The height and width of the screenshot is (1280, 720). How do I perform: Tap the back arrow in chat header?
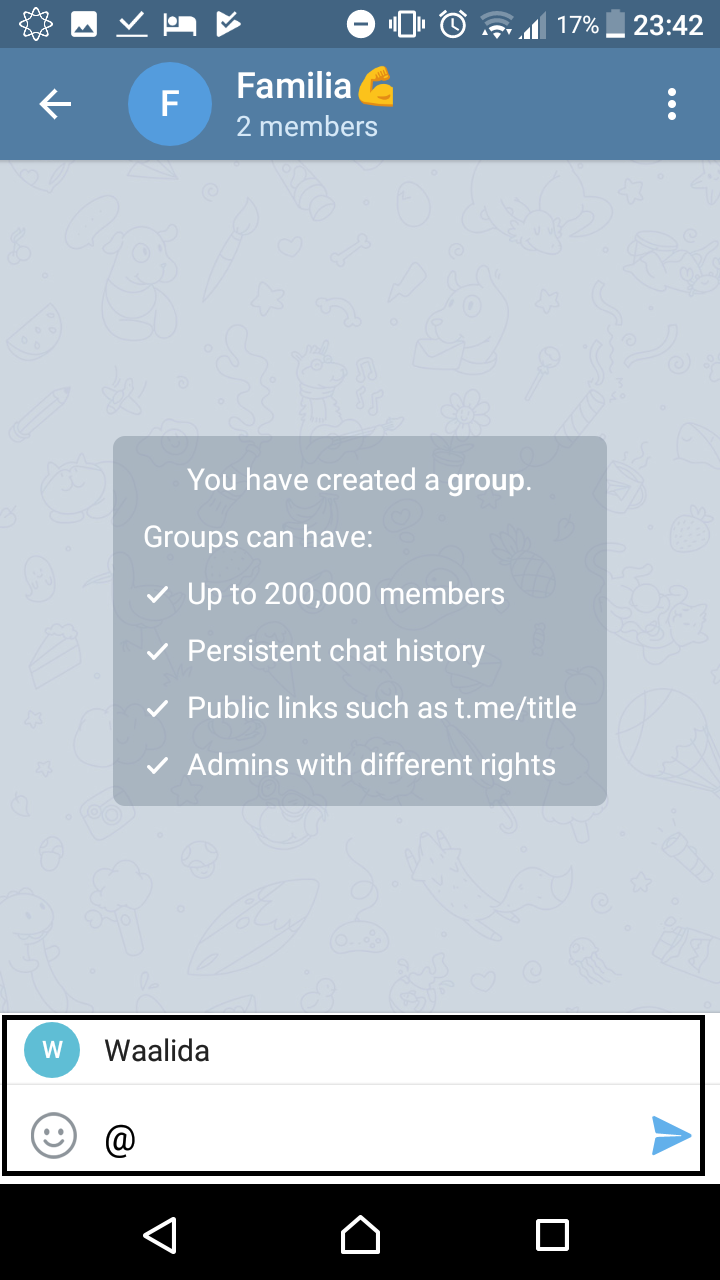(x=55, y=104)
